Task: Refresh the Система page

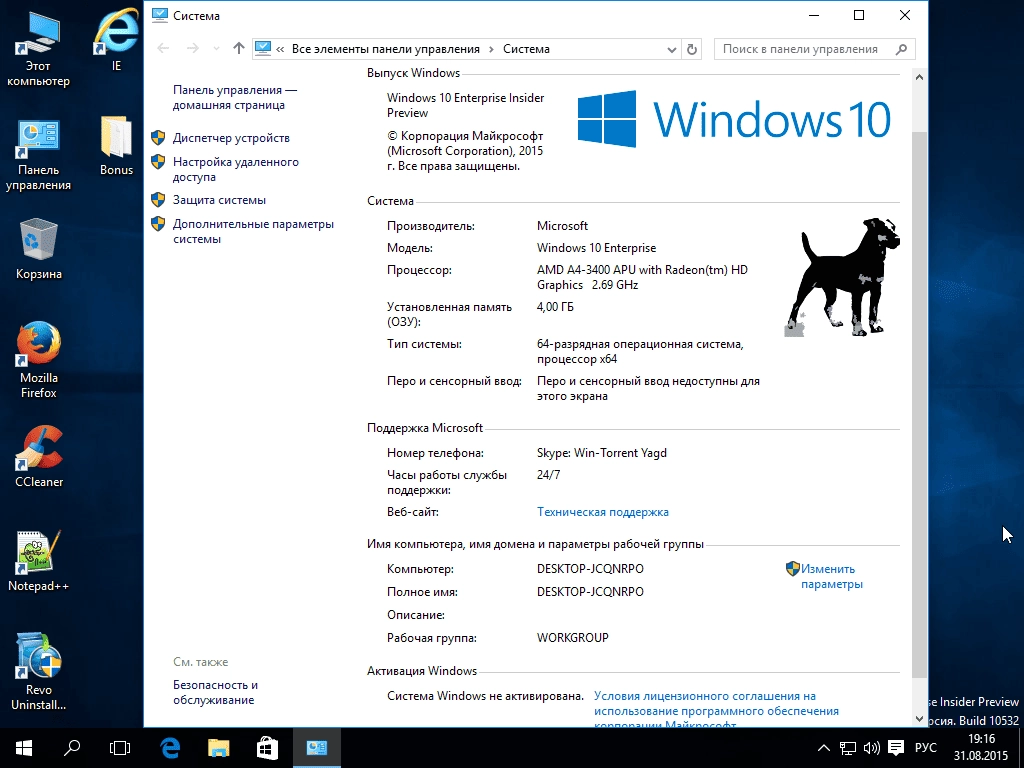Action: tap(692, 49)
